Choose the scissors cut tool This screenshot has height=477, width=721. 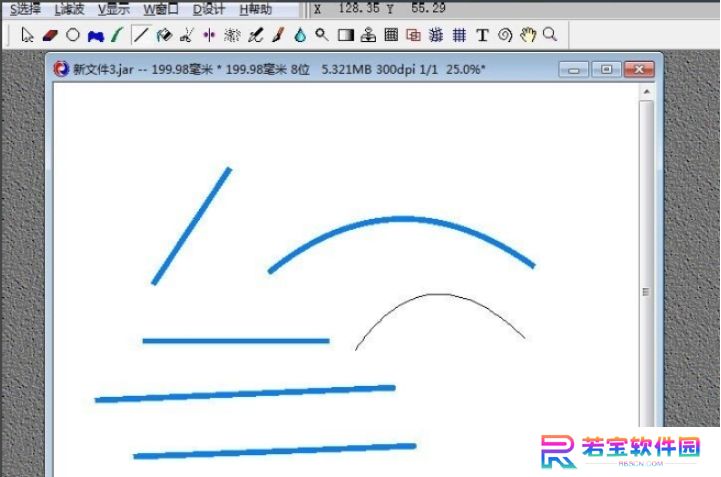click(186, 35)
